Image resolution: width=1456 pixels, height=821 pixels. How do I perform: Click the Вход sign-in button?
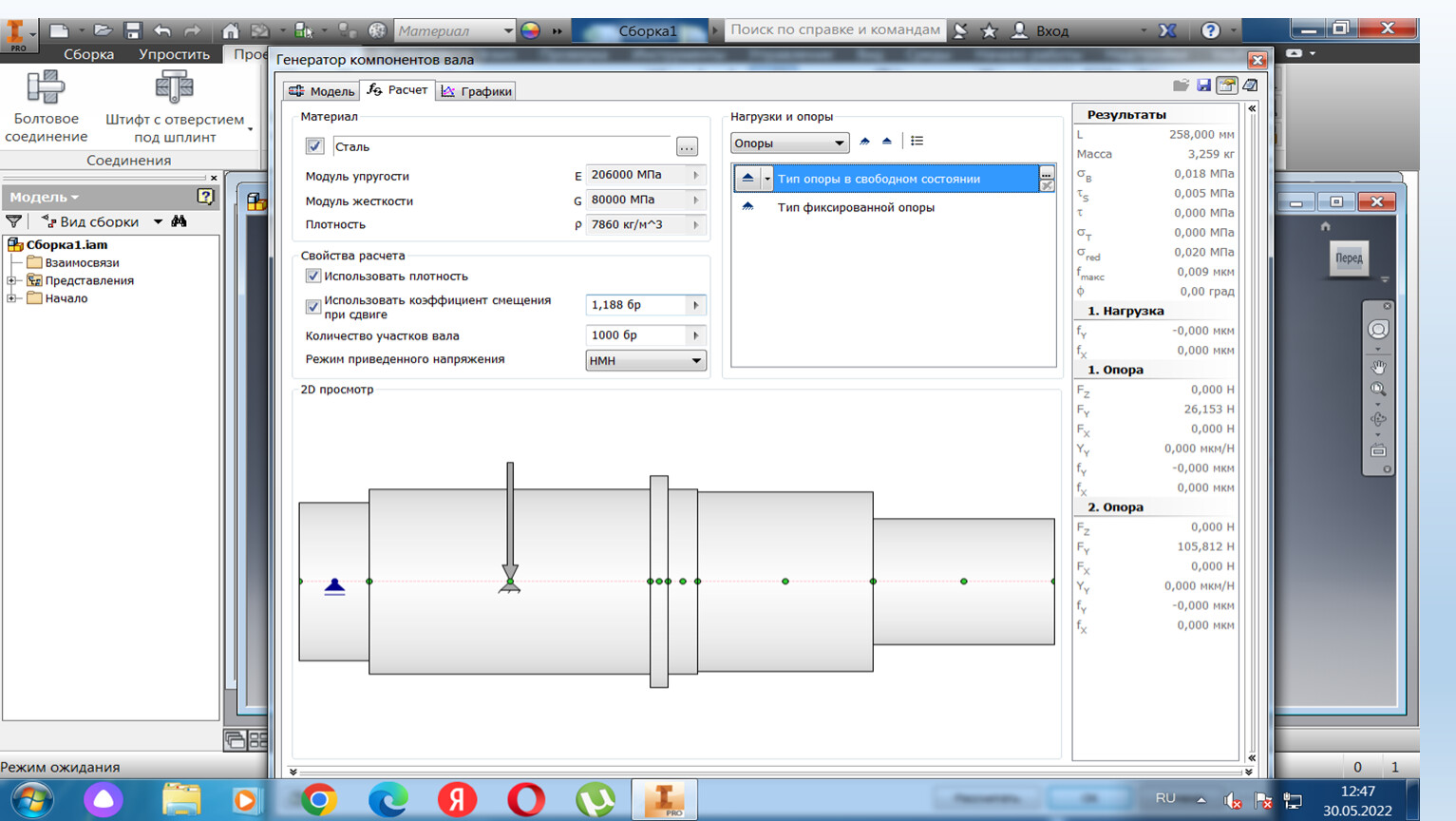coord(1040,30)
